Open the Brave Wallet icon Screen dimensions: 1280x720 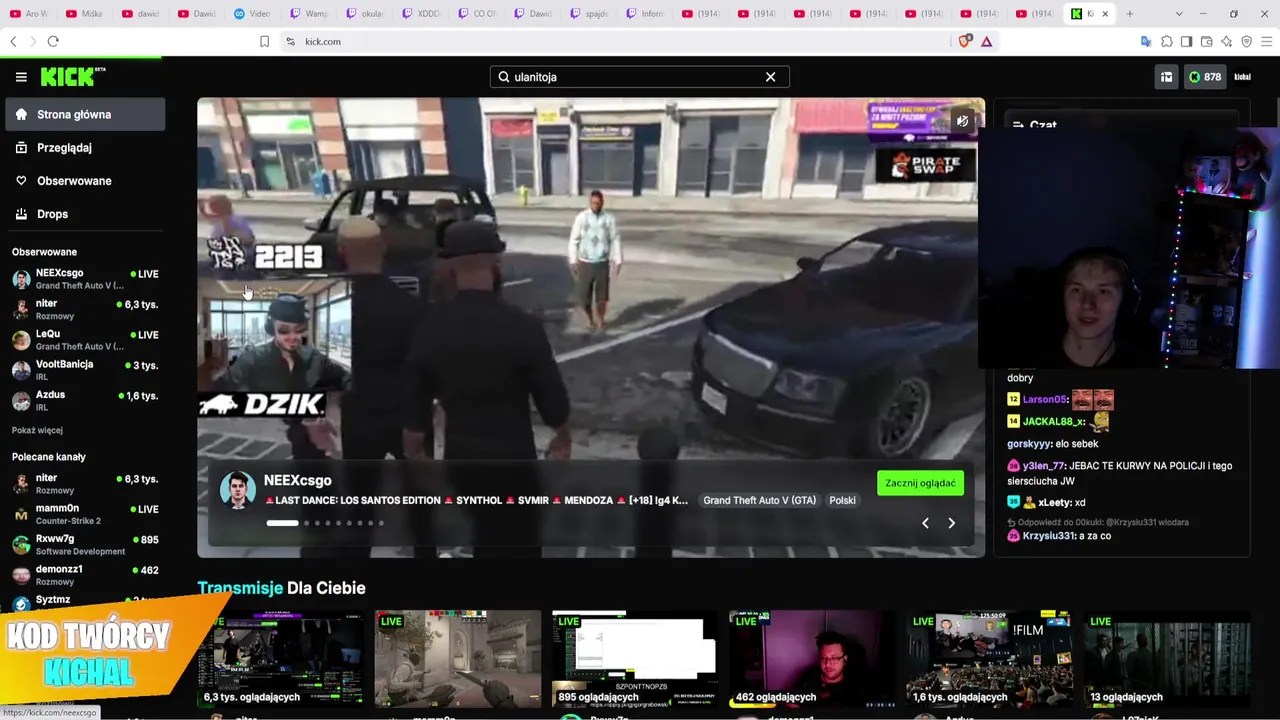(1206, 41)
